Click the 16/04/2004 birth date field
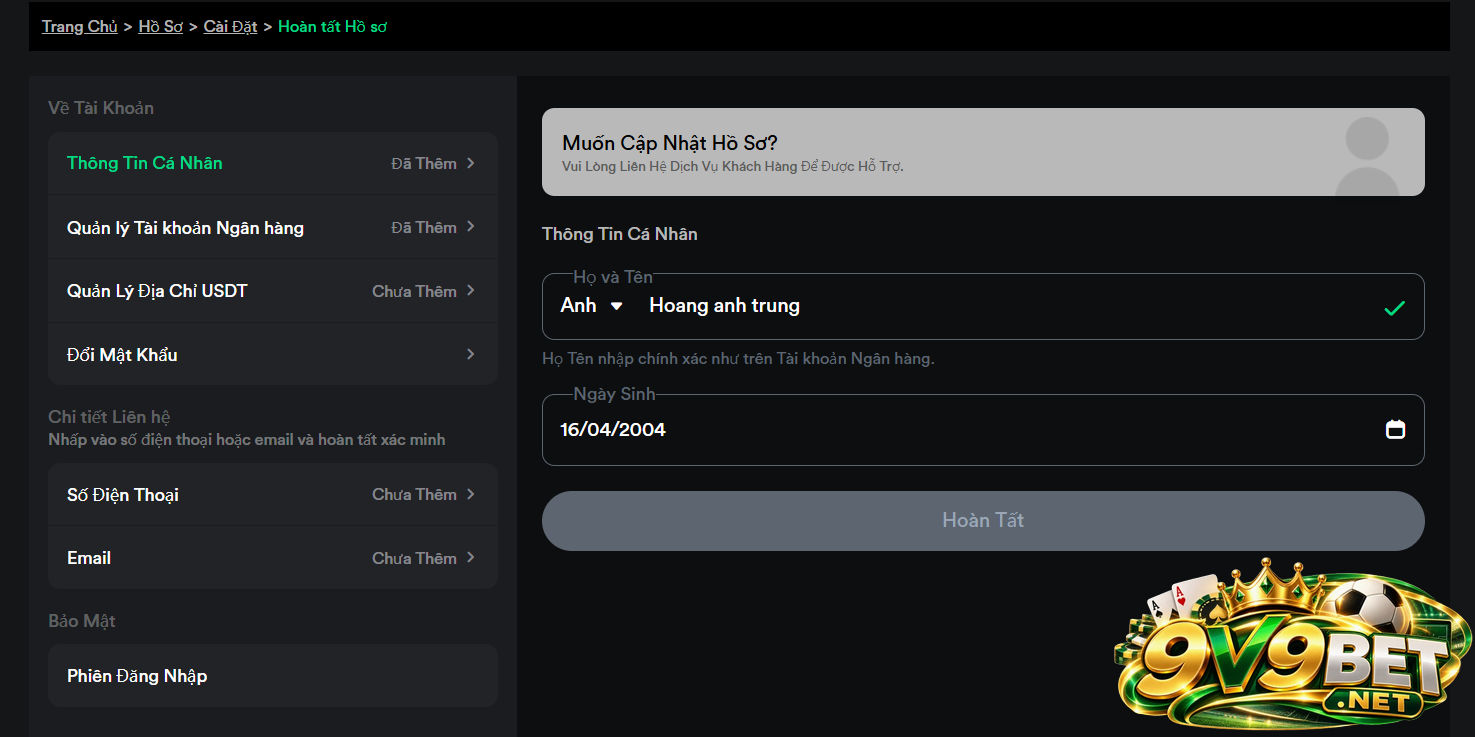 pos(983,429)
